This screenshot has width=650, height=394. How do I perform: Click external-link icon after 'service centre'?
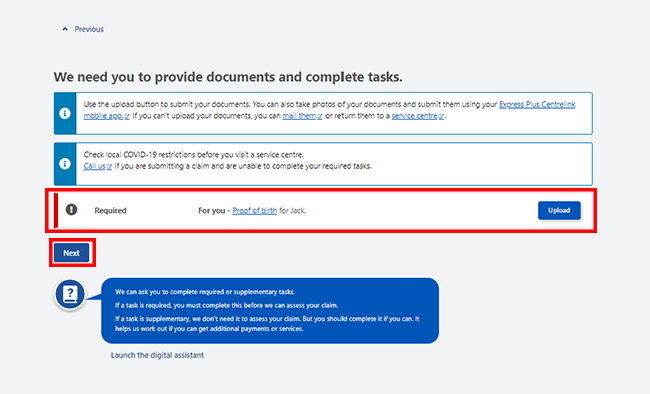tap(441, 117)
